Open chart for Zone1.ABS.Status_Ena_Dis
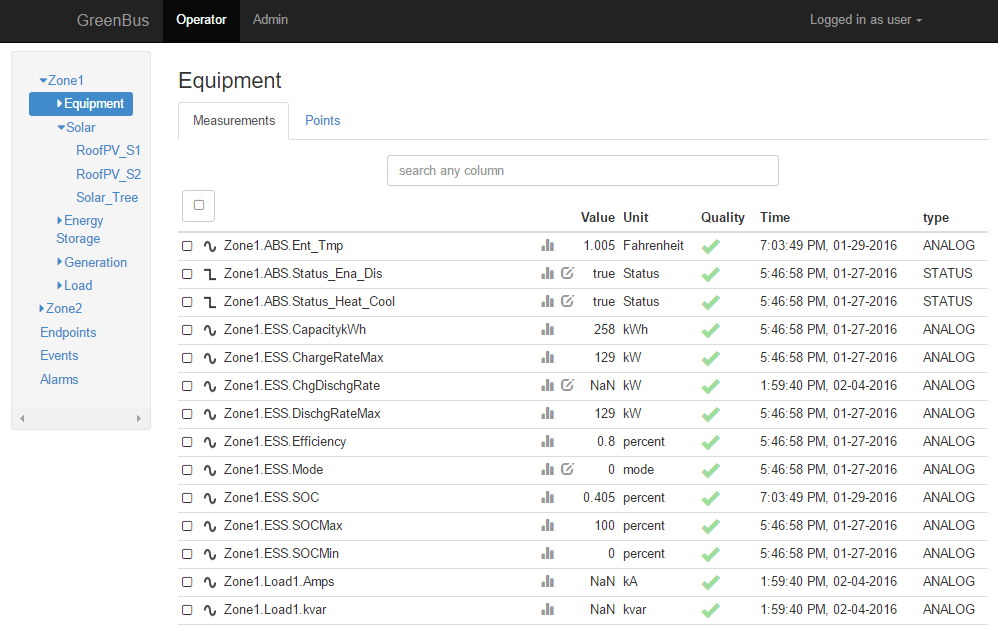 pyautogui.click(x=547, y=274)
